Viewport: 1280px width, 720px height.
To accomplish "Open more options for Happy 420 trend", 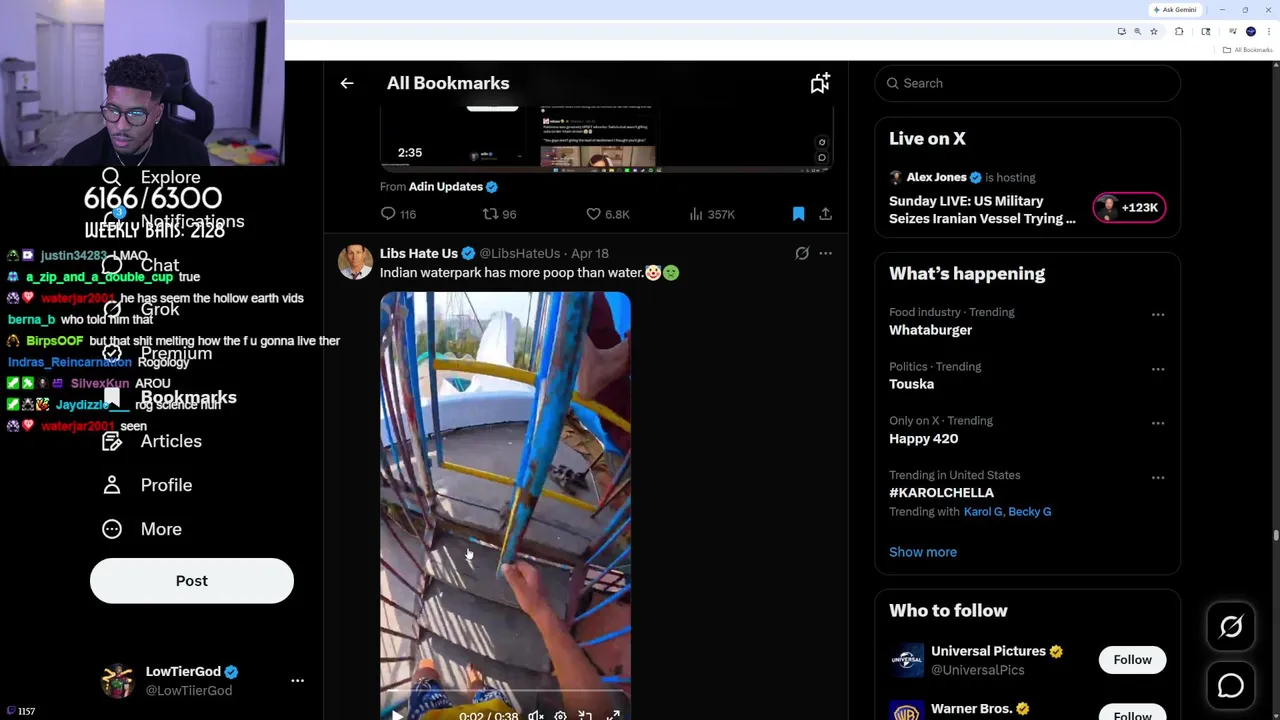I will tap(1158, 423).
